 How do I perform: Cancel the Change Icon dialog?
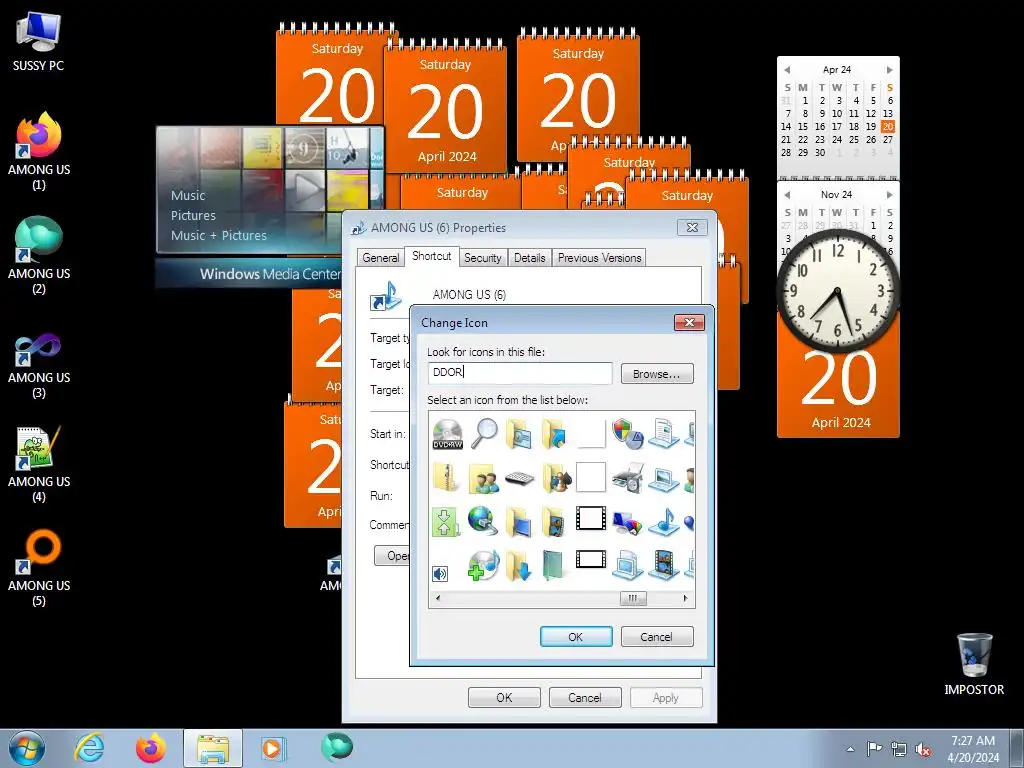point(656,637)
